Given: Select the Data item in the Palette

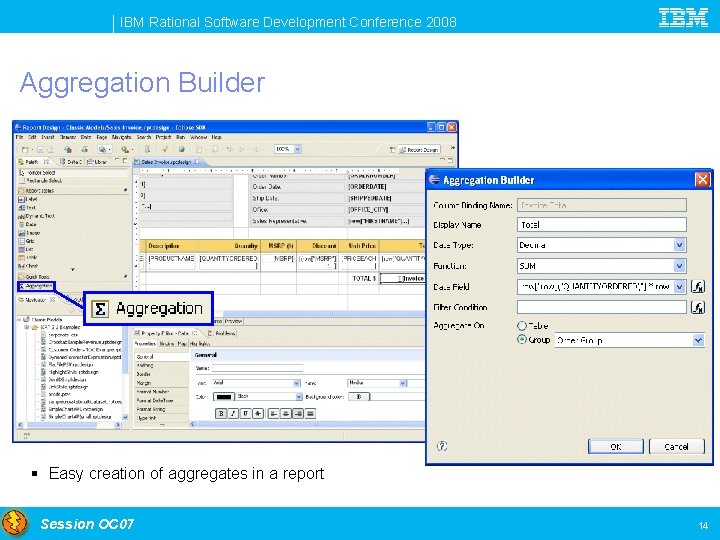Looking at the screenshot, I should [x=27, y=225].
